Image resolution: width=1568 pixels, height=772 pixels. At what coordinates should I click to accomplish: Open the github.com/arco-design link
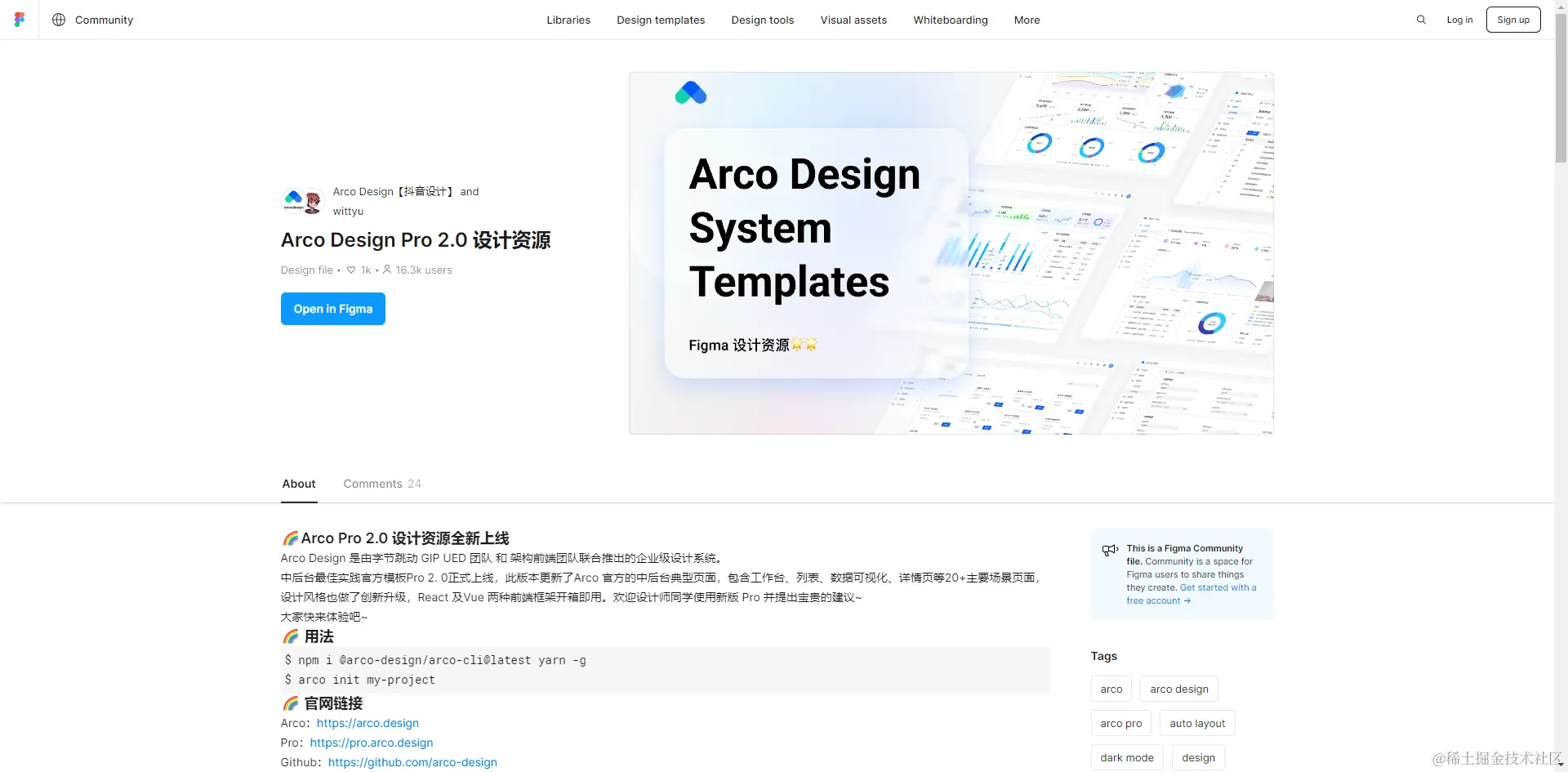click(x=412, y=762)
